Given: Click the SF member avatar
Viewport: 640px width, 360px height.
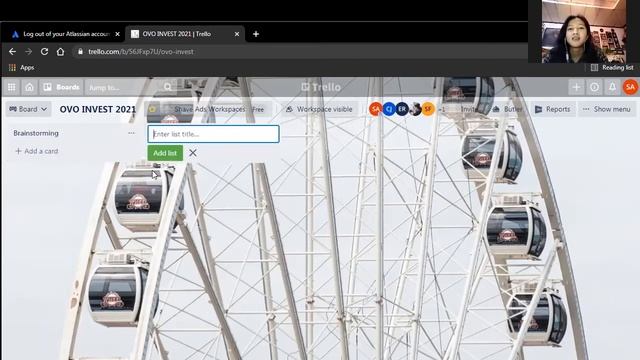Looking at the screenshot, I should coord(428,109).
